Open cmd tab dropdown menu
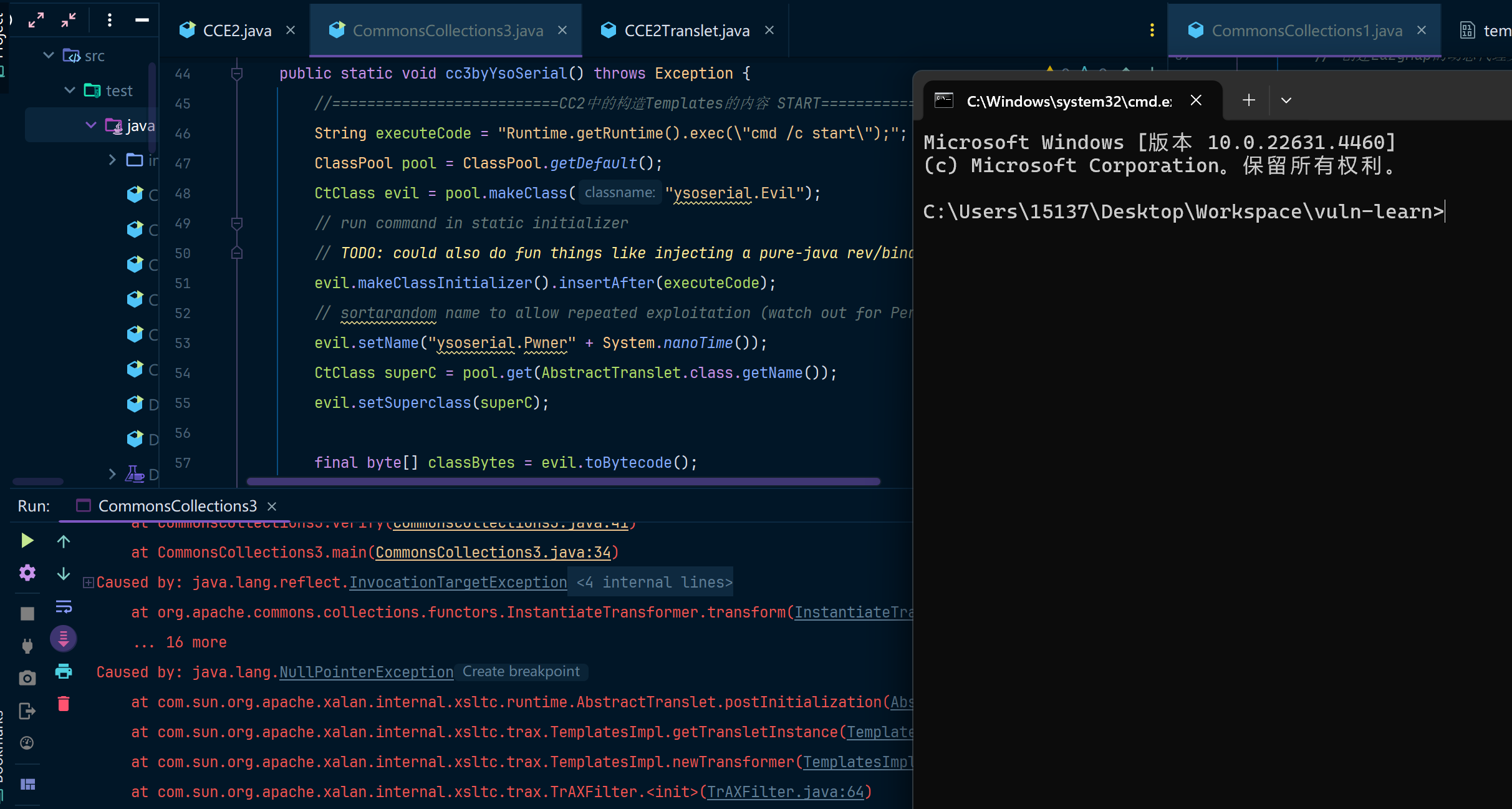The image size is (1512, 809). 1286,100
